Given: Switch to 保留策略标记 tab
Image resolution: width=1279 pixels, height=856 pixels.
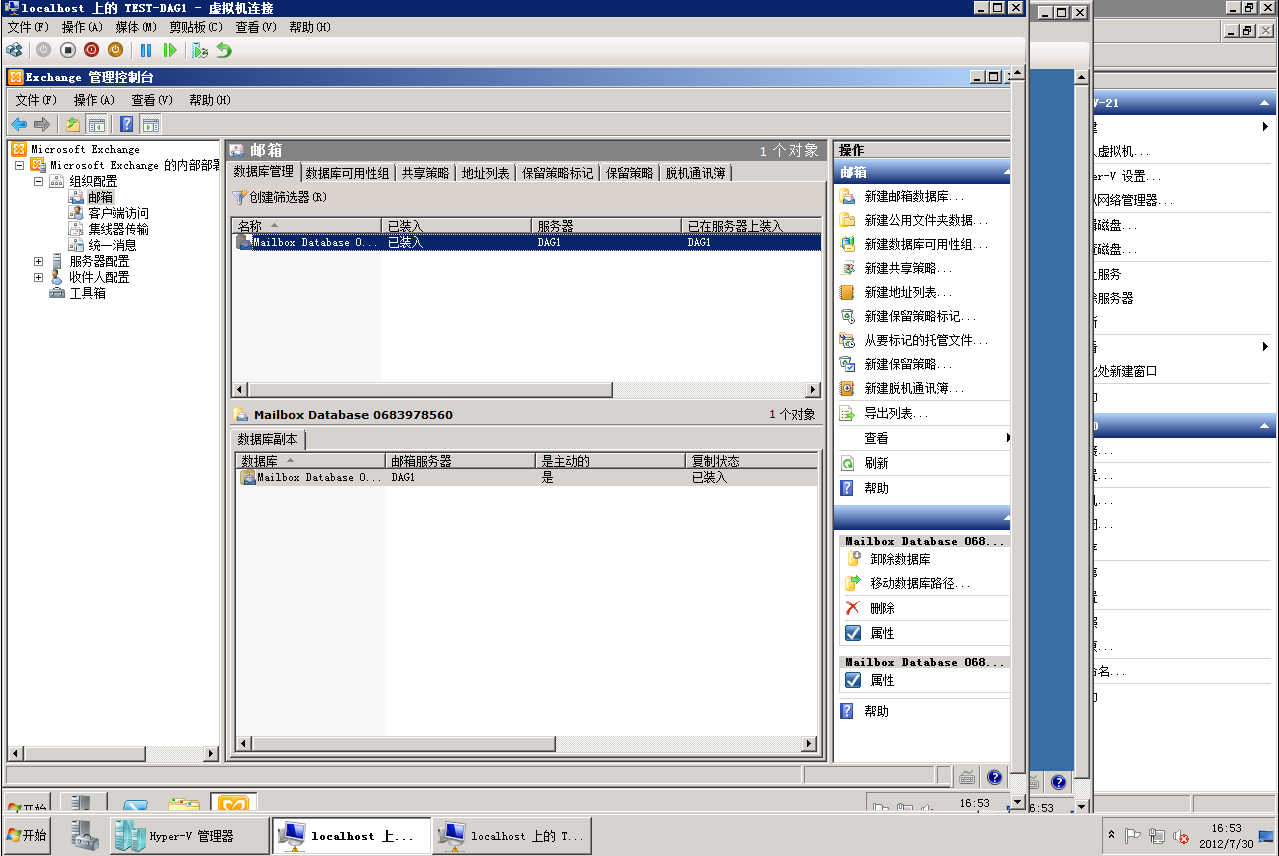Looking at the screenshot, I should (x=558, y=173).
